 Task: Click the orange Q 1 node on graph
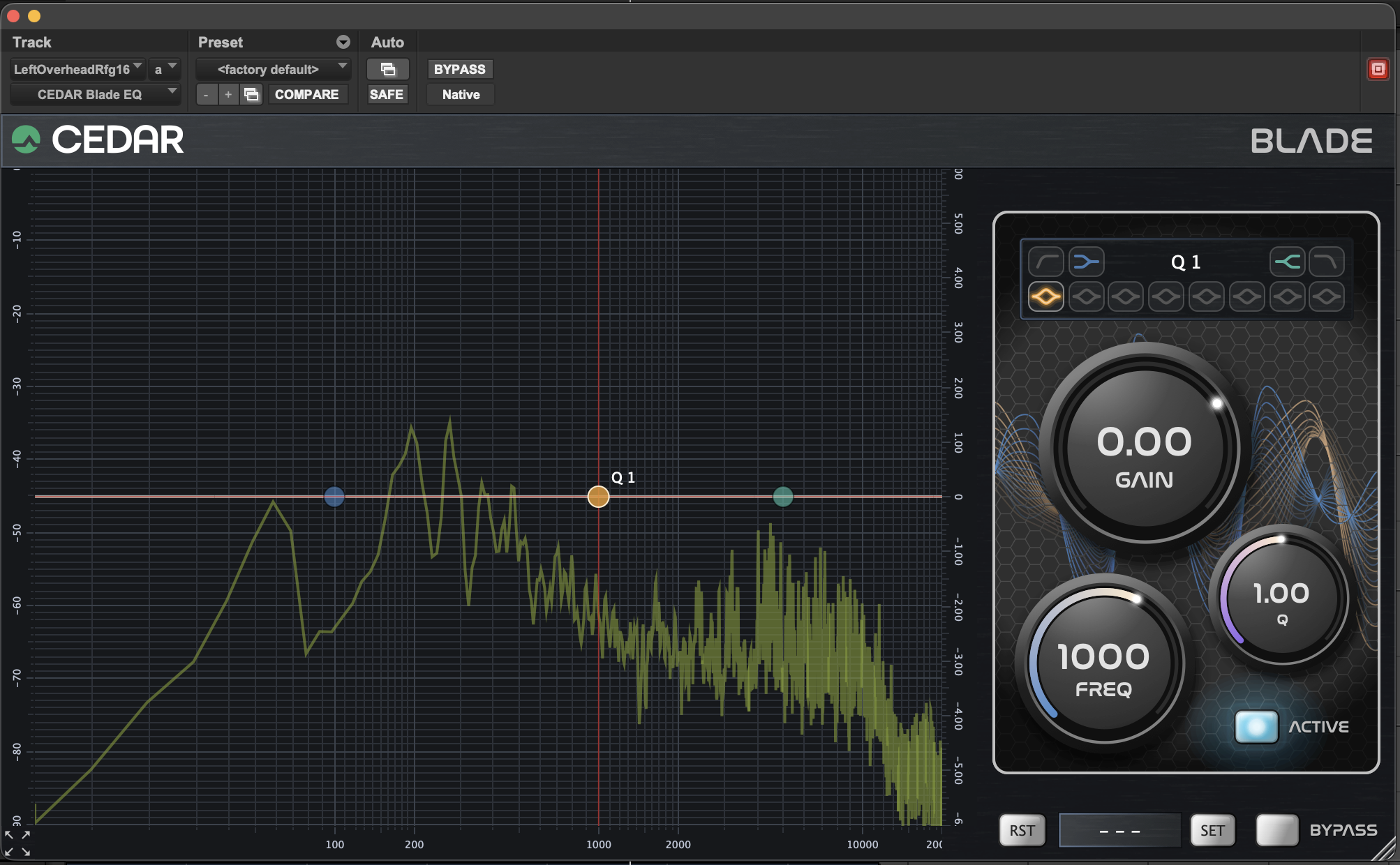pos(598,497)
